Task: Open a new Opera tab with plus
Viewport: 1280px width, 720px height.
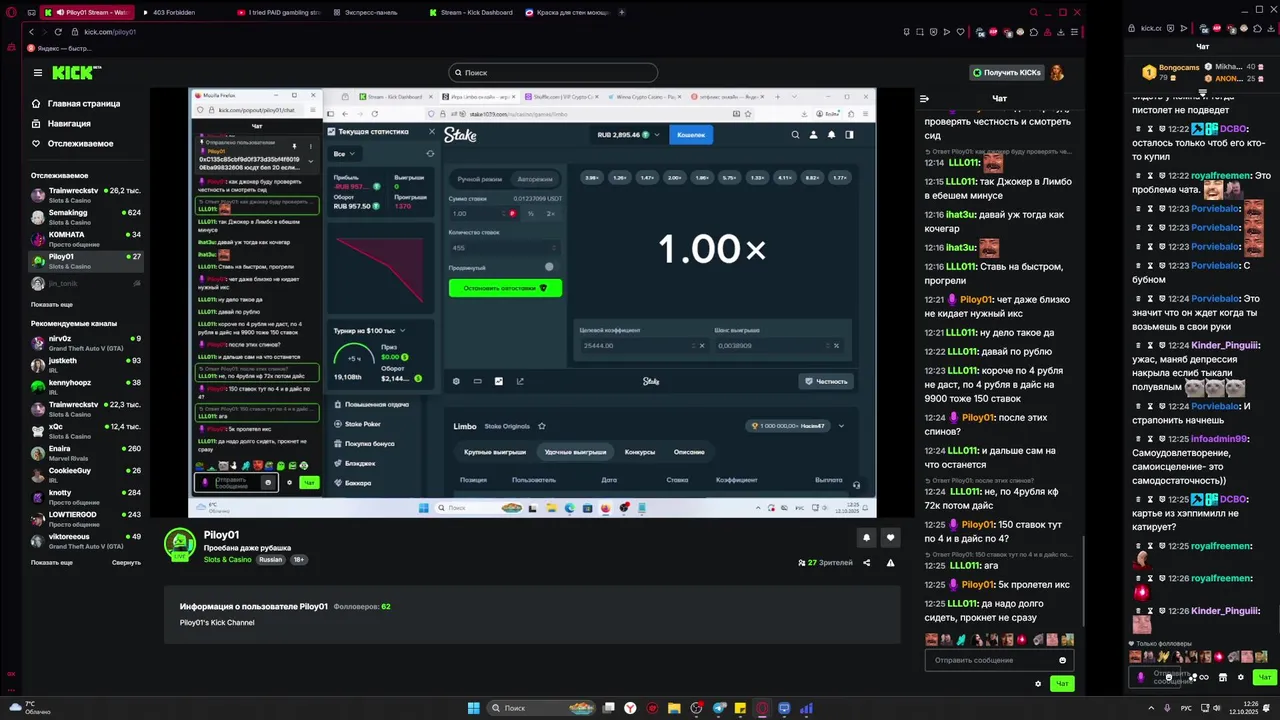Action: (622, 12)
